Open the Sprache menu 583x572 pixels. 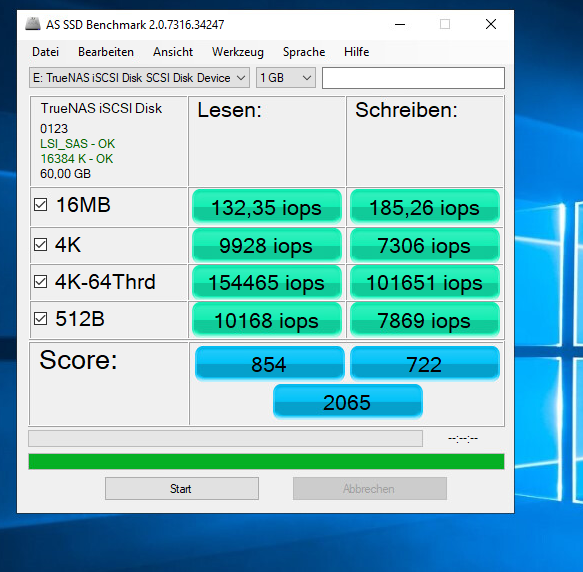point(304,52)
